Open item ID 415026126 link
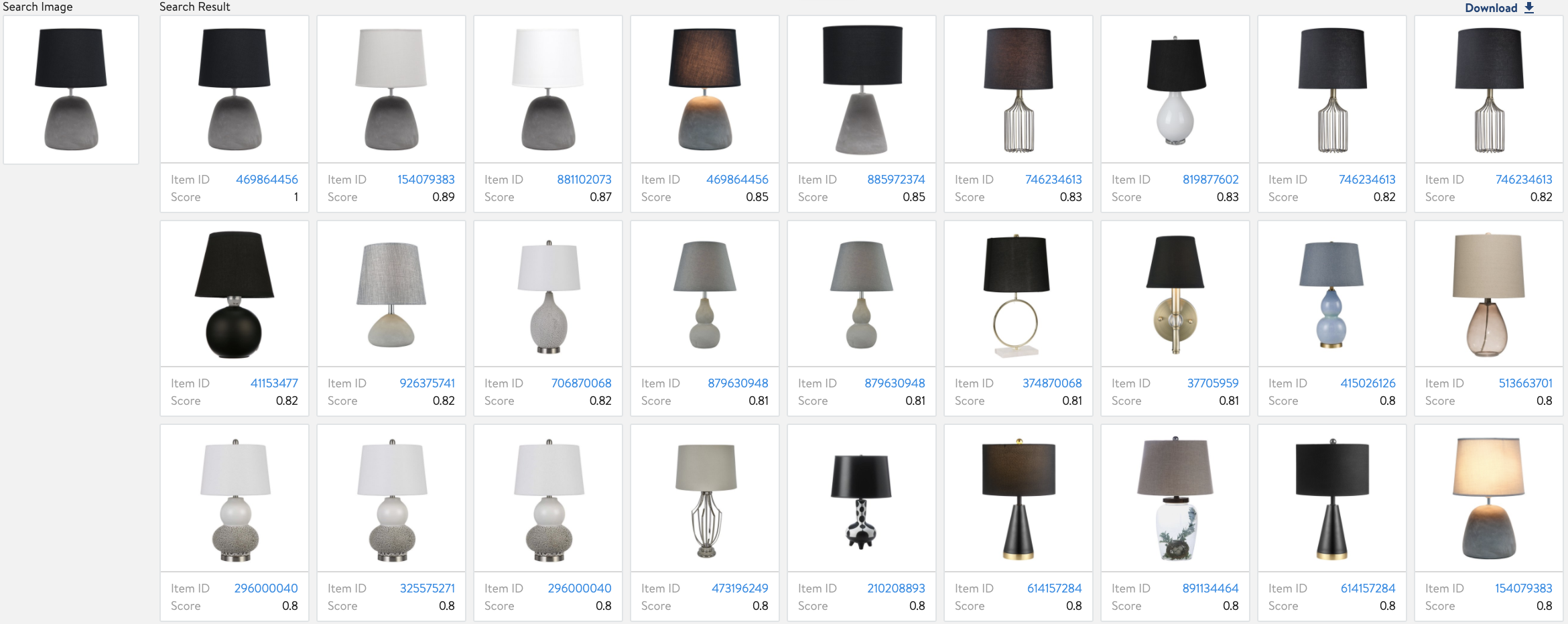Image resolution: width=1568 pixels, height=624 pixels. pos(1368,383)
